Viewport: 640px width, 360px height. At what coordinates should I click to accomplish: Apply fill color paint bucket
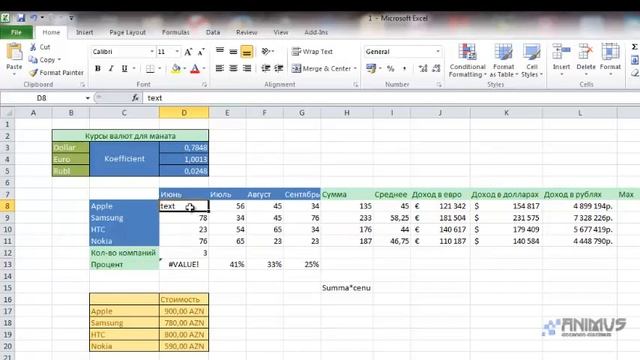[176, 69]
